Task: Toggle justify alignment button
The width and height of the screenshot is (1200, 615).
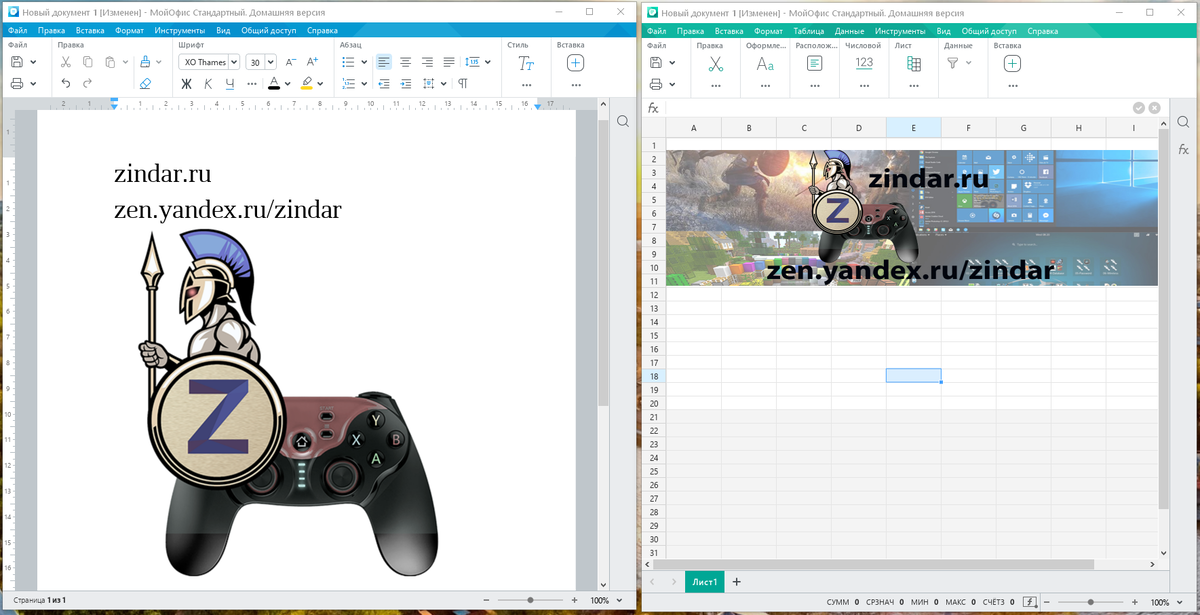Action: pyautogui.click(x=449, y=62)
